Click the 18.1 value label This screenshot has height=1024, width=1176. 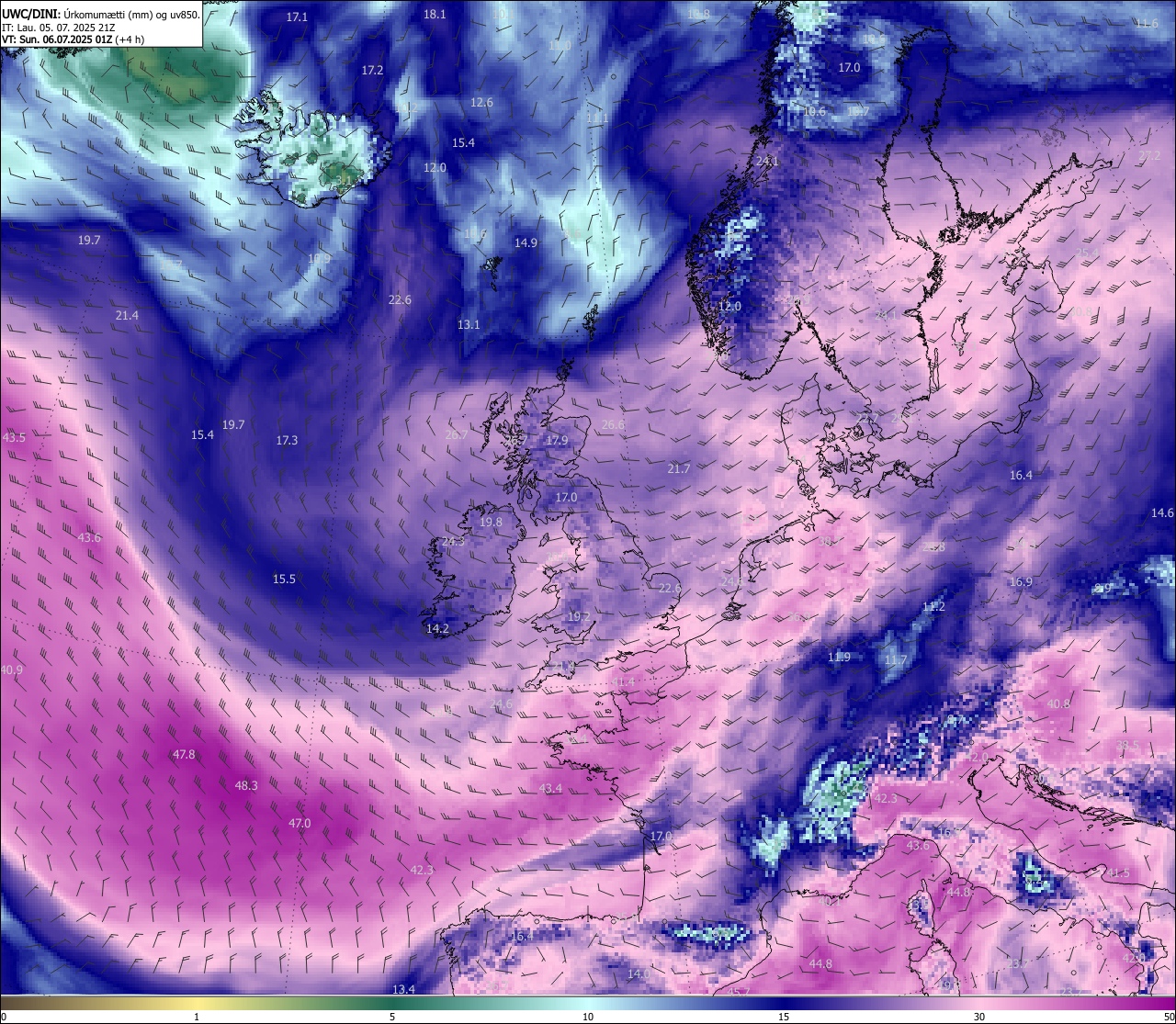[x=435, y=15]
